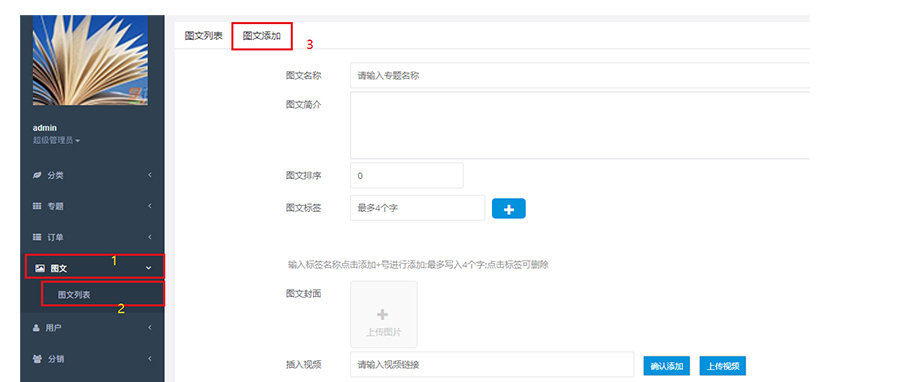The height and width of the screenshot is (382, 924).
Task: Focus the 图文标签 input field
Action: [418, 208]
